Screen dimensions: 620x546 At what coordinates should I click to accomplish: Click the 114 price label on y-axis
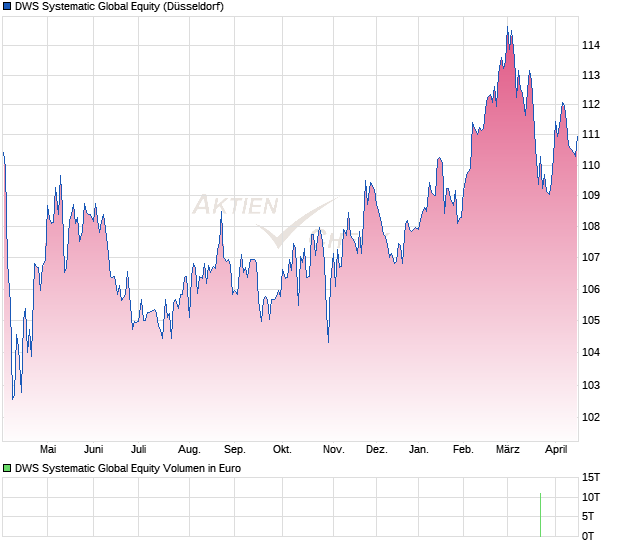point(591,45)
